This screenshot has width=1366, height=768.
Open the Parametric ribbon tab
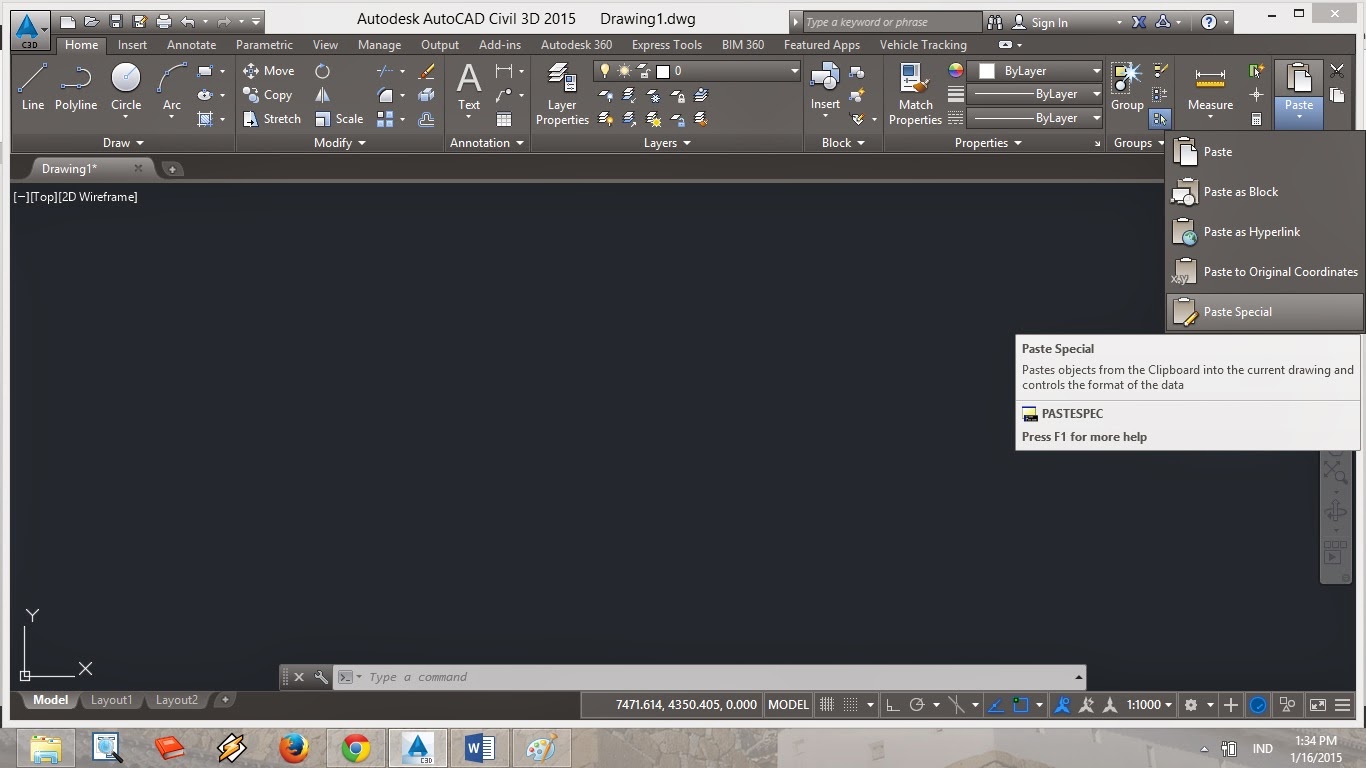[264, 45]
